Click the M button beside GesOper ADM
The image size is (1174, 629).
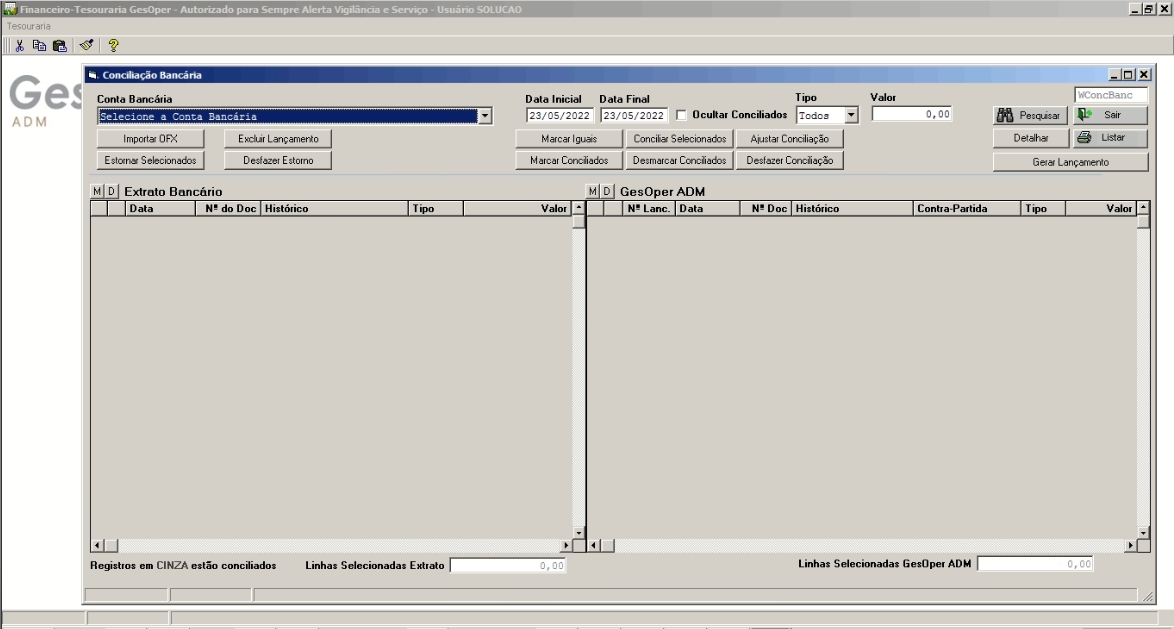[592, 191]
